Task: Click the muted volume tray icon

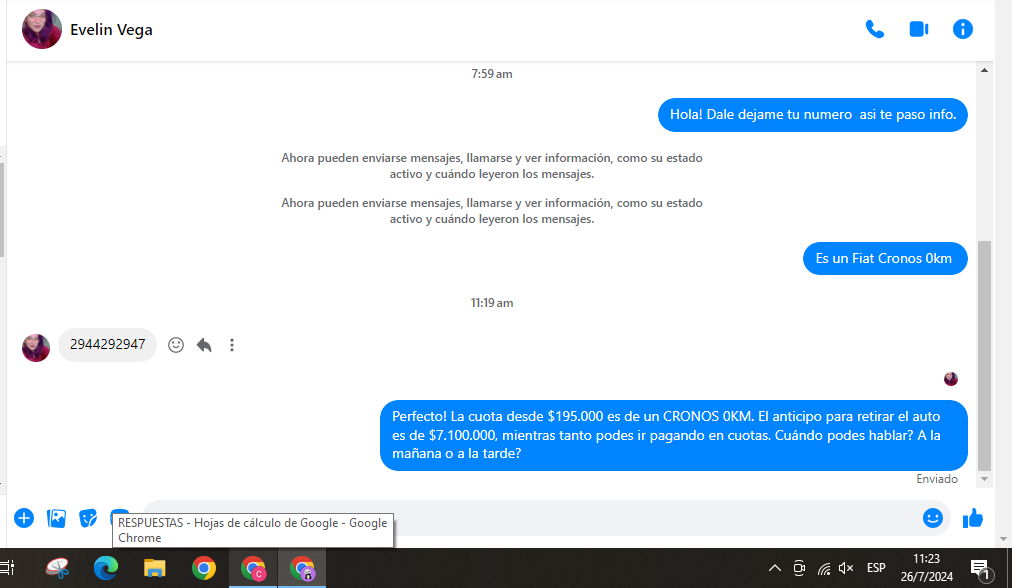Action: (846, 568)
